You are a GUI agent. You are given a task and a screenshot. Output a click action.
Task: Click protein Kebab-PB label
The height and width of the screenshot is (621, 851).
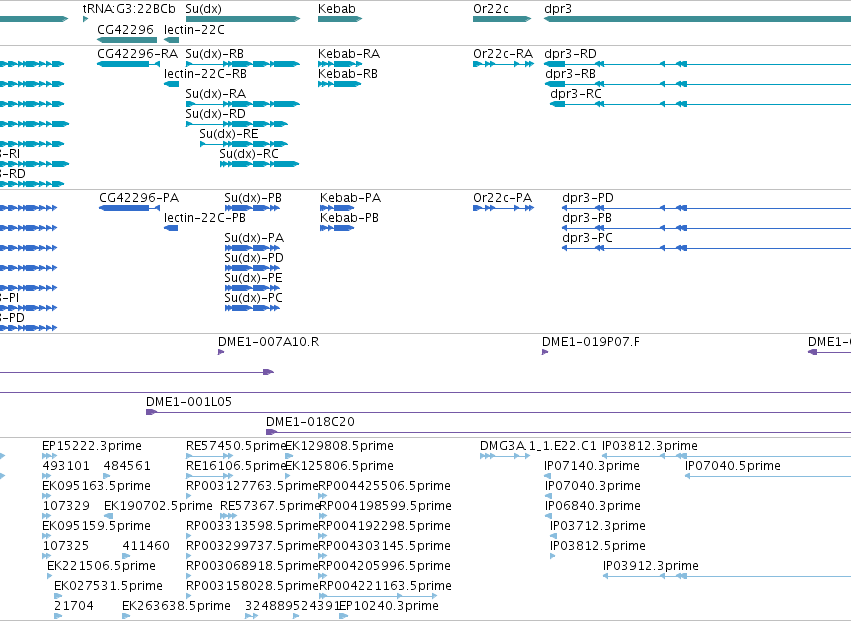[350, 218]
